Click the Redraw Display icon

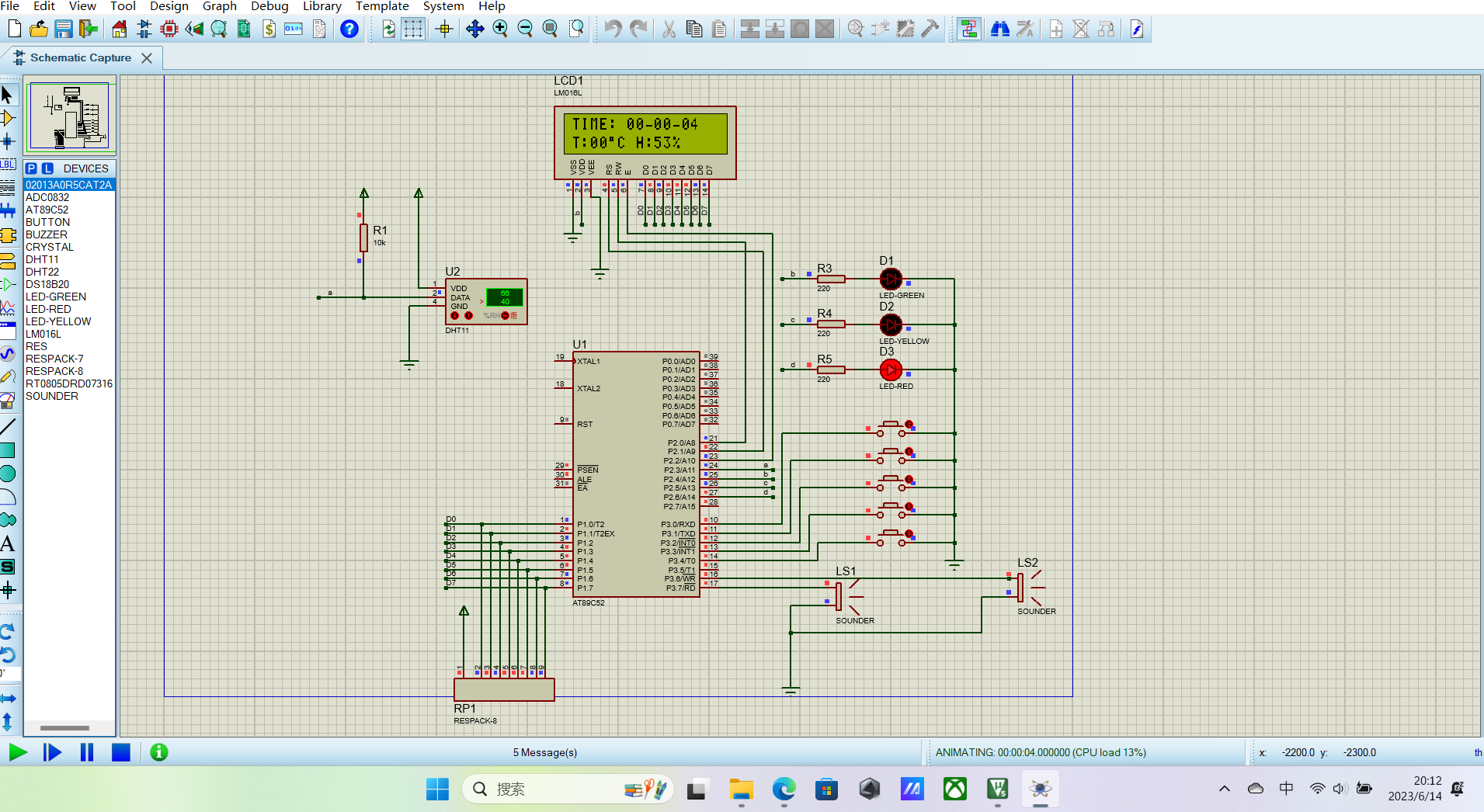388,29
